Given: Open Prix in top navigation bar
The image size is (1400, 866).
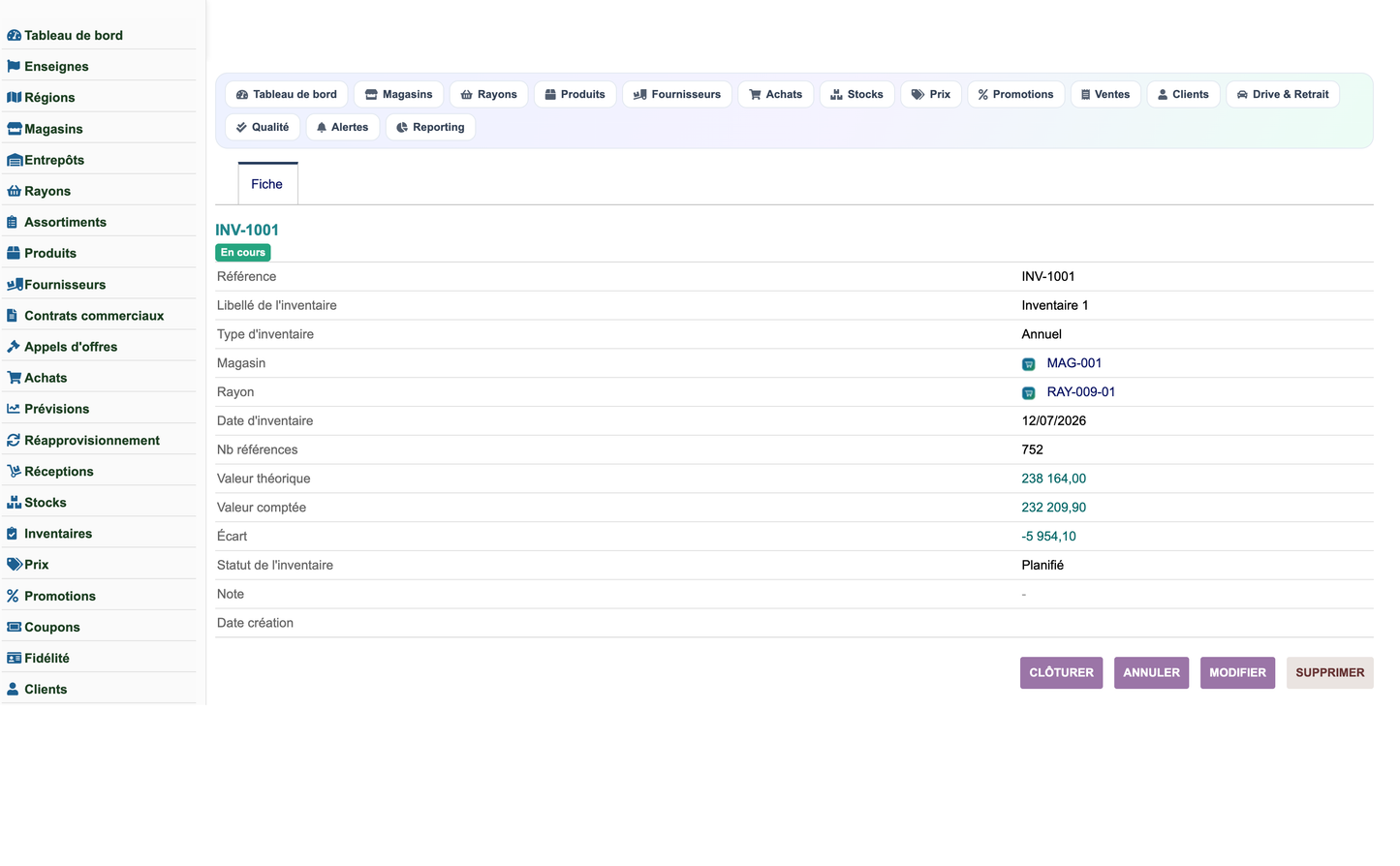Looking at the screenshot, I should pos(931,94).
